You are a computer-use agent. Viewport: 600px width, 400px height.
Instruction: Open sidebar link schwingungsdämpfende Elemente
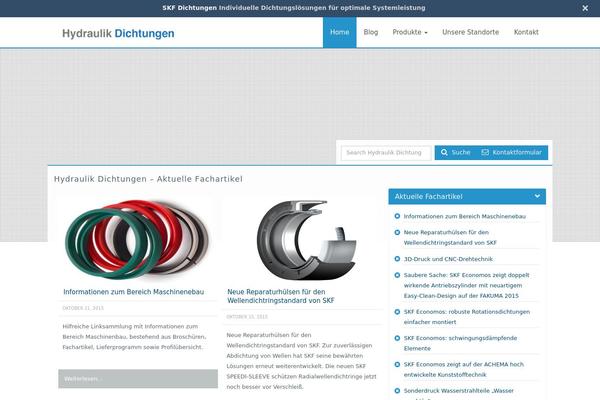[x=460, y=343]
